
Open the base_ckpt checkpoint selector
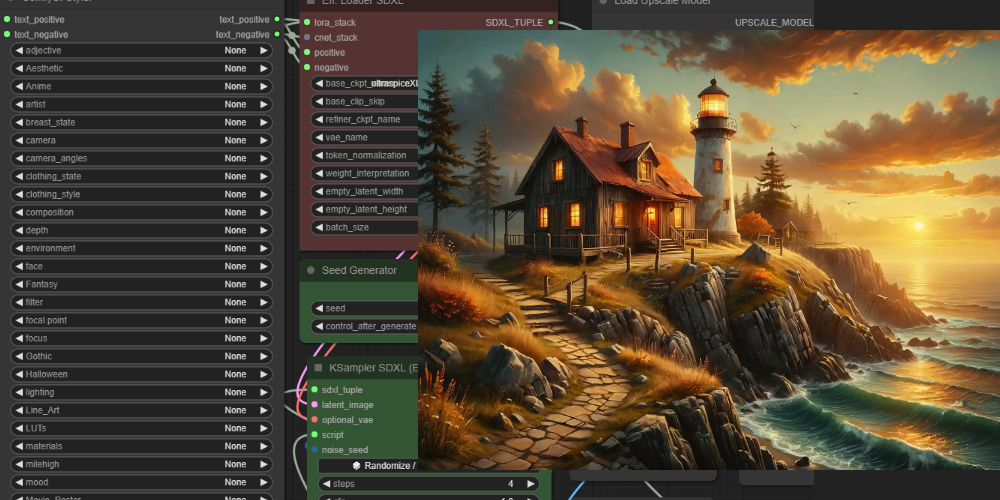point(365,84)
